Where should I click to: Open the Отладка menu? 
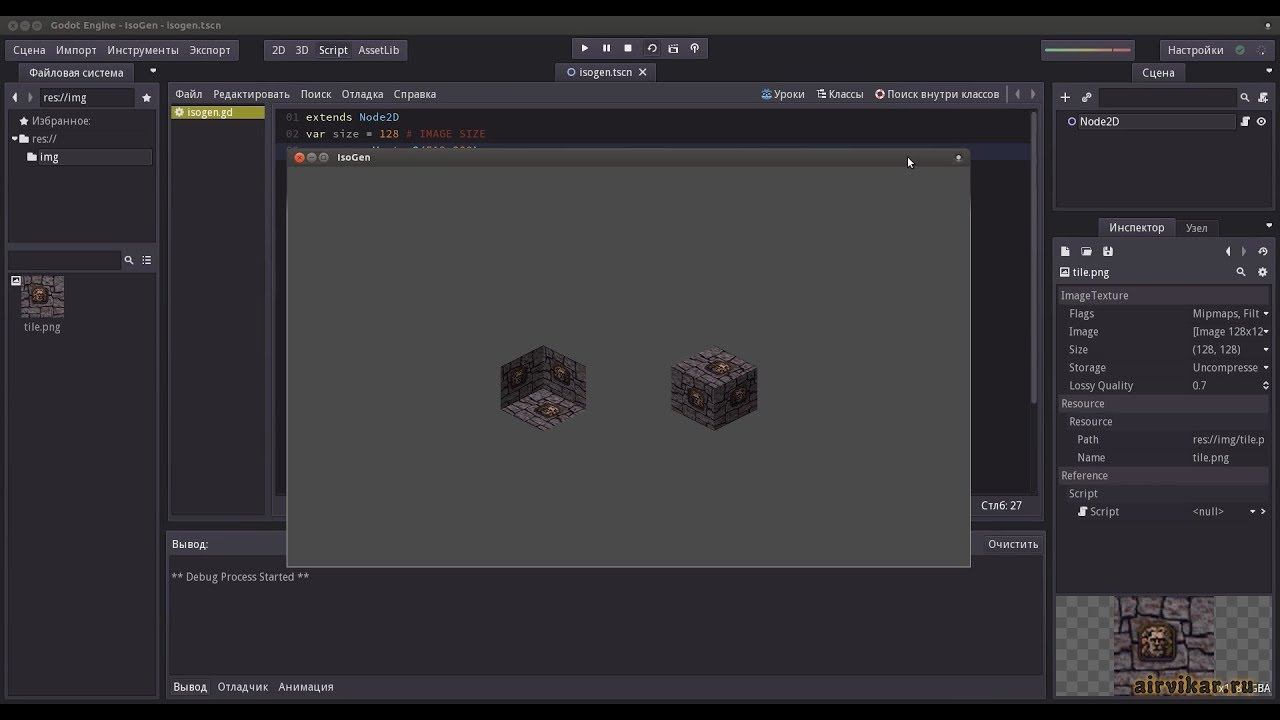coord(363,94)
